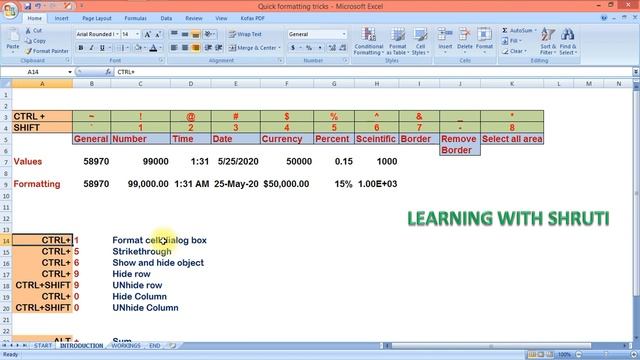The image size is (640, 360).
Task: Increase decimal places
Action: point(332,48)
